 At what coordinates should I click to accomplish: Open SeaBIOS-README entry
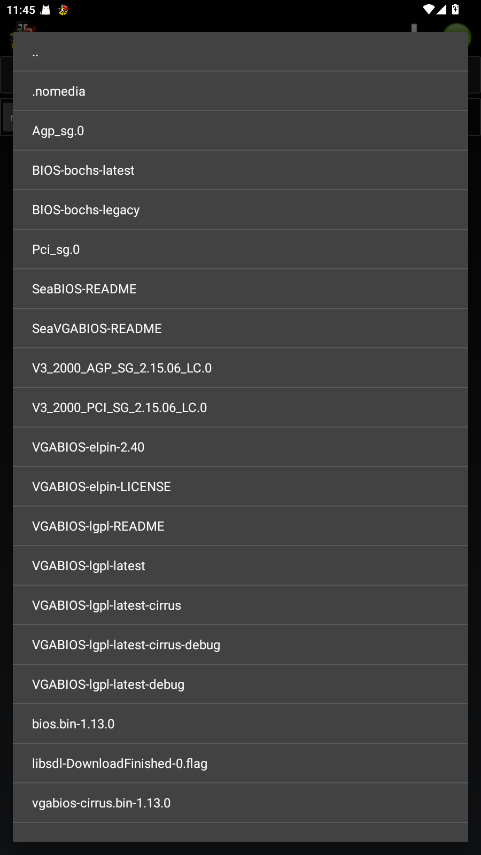pos(240,289)
